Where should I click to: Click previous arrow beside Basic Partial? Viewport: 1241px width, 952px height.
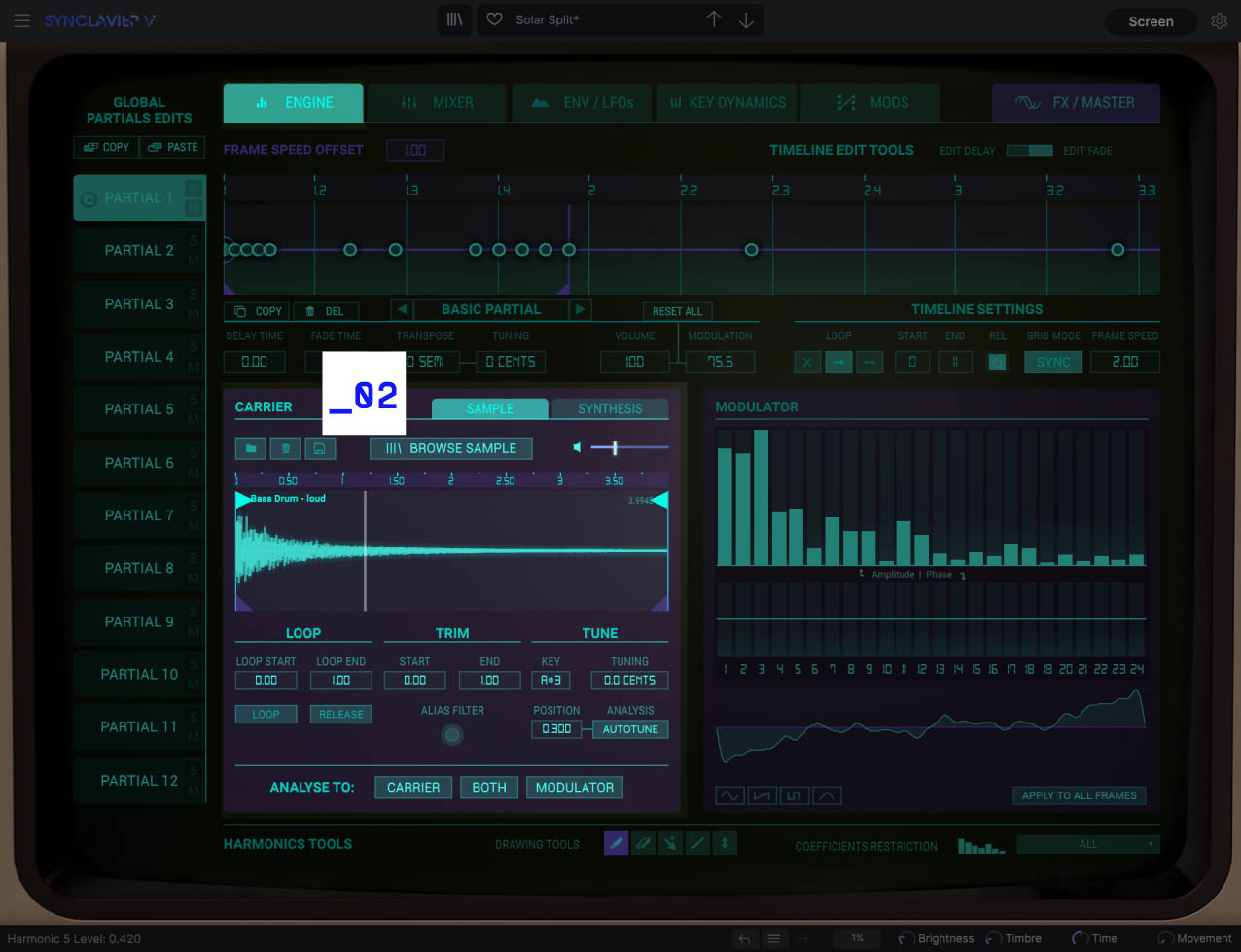[402, 309]
